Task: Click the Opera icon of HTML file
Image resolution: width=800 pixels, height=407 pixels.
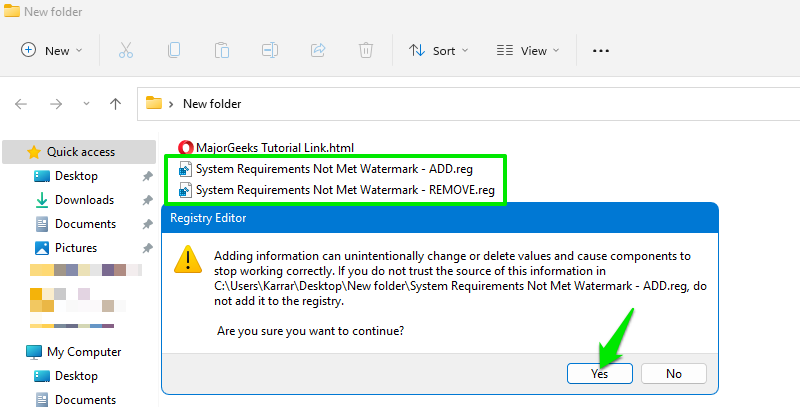Action: 185,148
